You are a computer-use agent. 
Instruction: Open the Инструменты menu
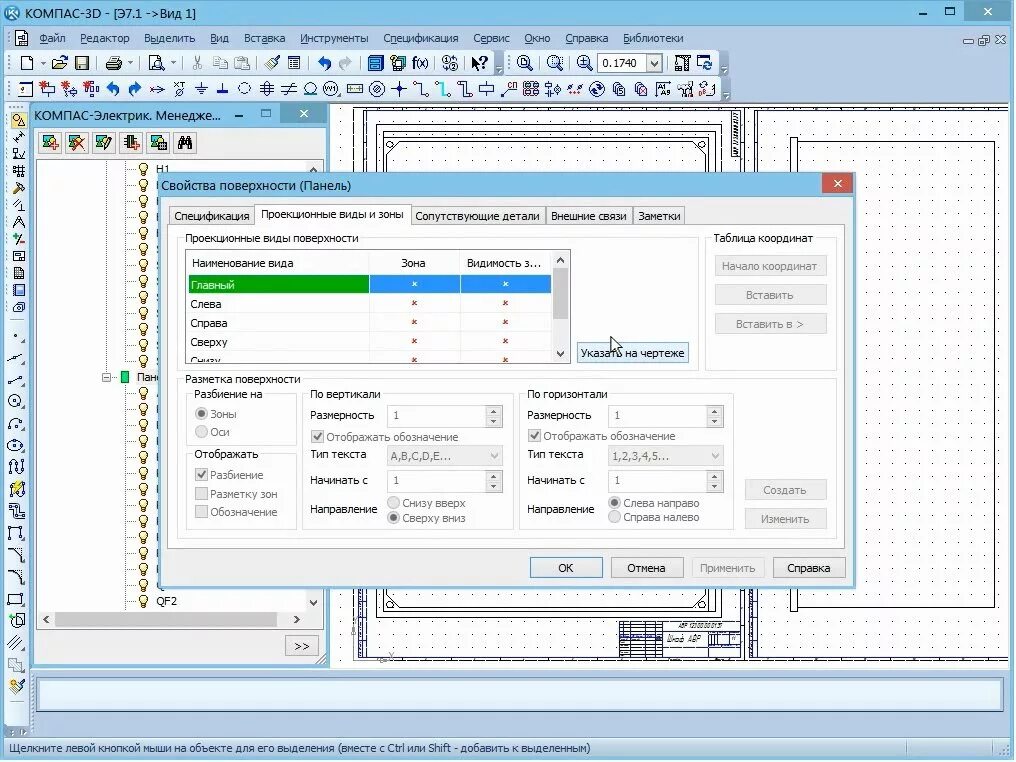click(334, 38)
